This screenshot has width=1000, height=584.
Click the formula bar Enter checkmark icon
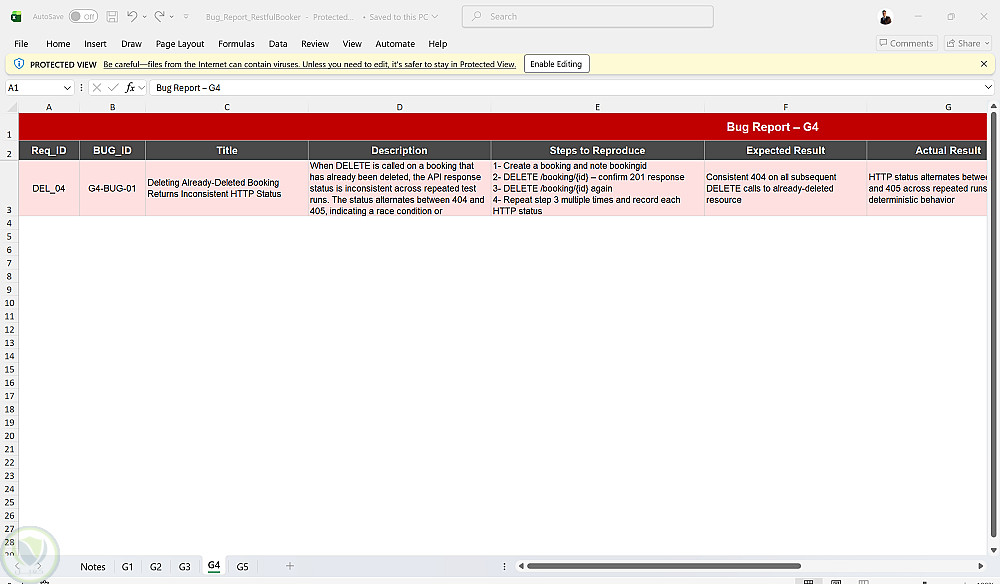pyautogui.click(x=113, y=87)
